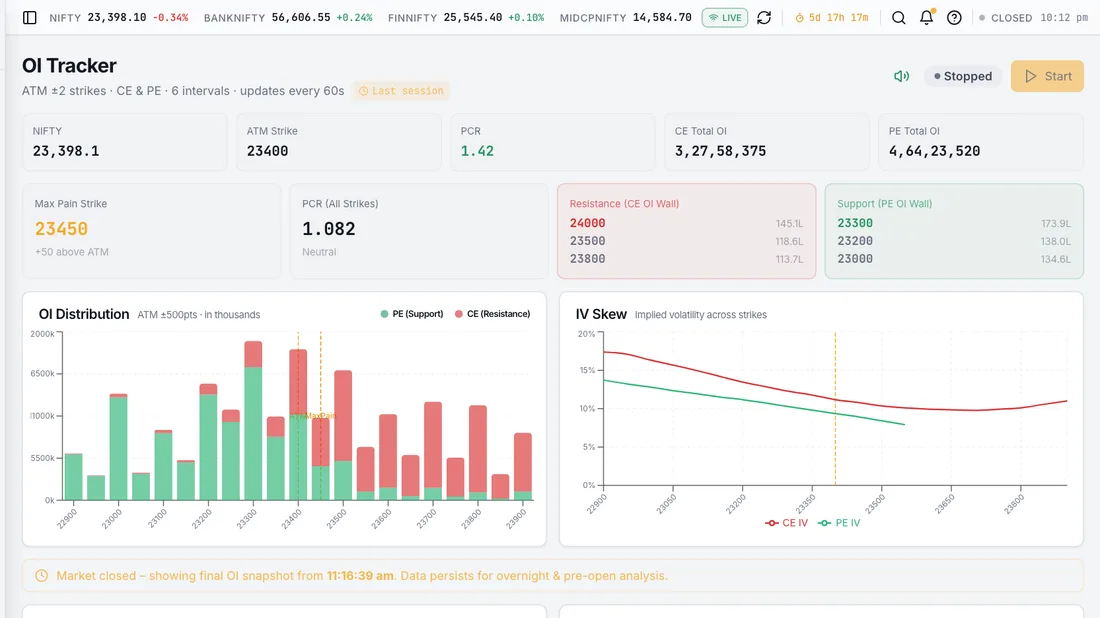
Task: Click support strike 23300 row
Action: pos(953,223)
